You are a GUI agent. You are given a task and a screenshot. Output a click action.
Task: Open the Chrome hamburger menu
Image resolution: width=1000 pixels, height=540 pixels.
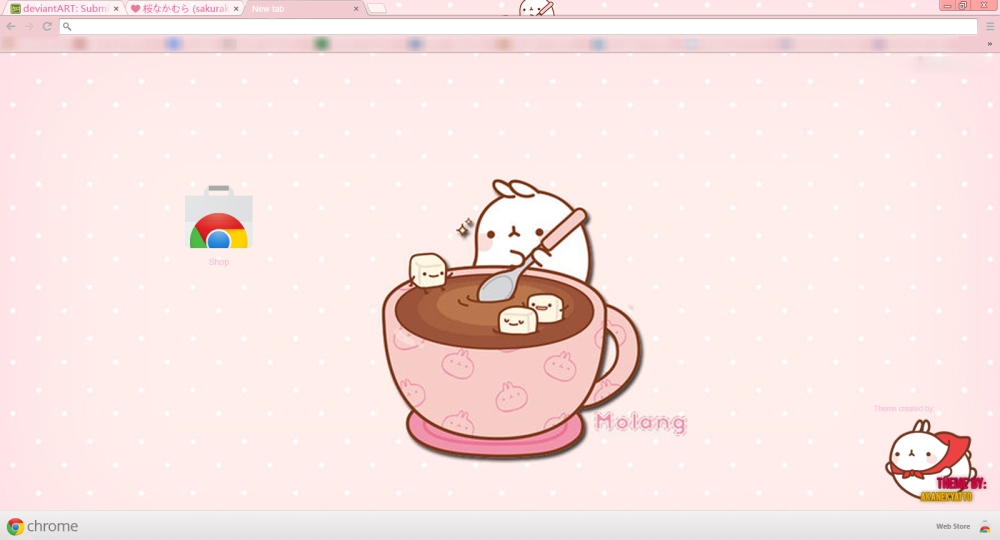pyautogui.click(x=990, y=26)
